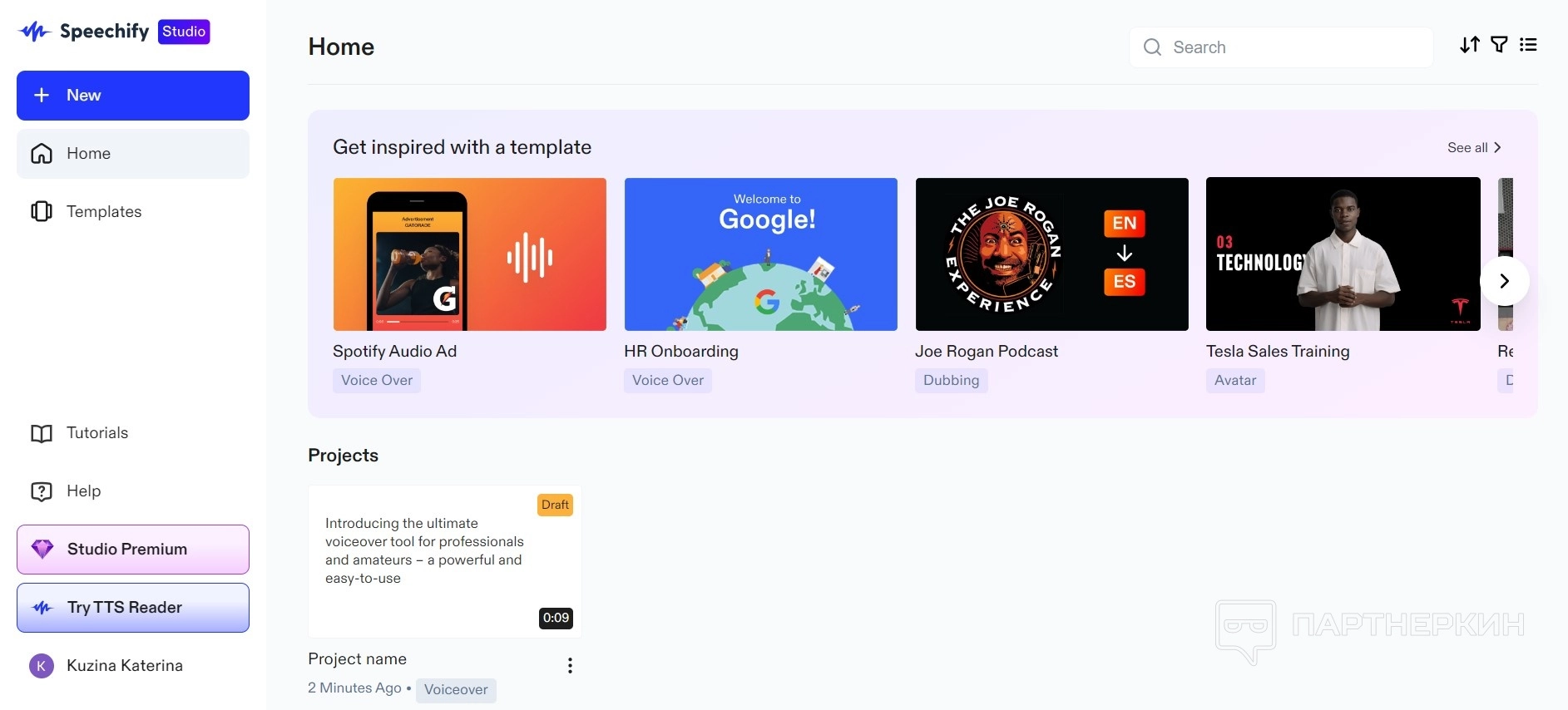Click the Home house icon
Image resolution: width=1568 pixels, height=710 pixels.
[x=42, y=154]
